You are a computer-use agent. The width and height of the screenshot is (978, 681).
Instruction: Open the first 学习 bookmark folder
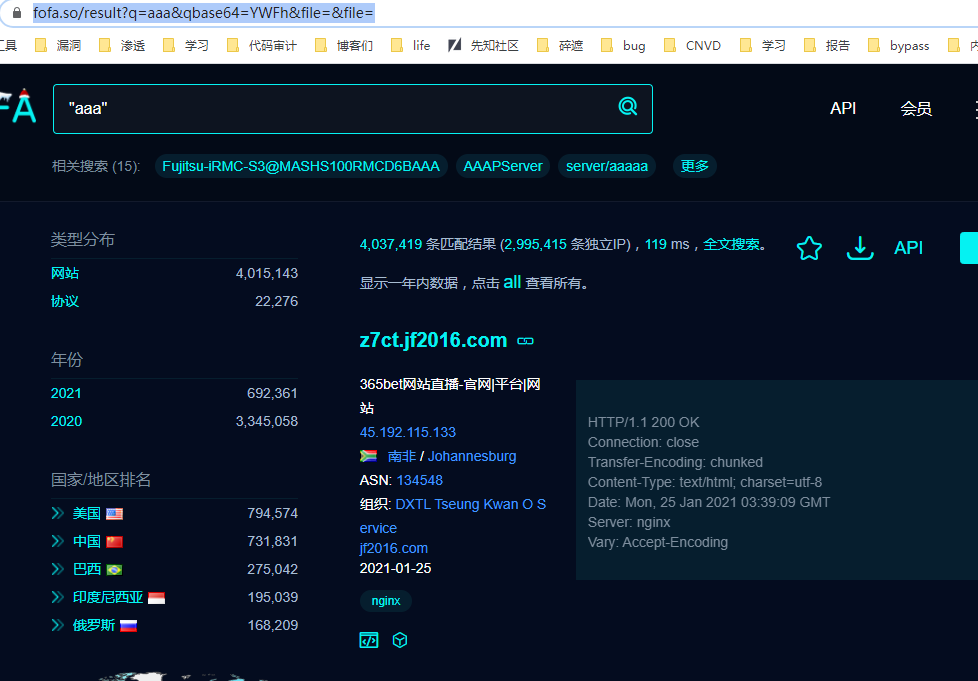click(x=186, y=46)
